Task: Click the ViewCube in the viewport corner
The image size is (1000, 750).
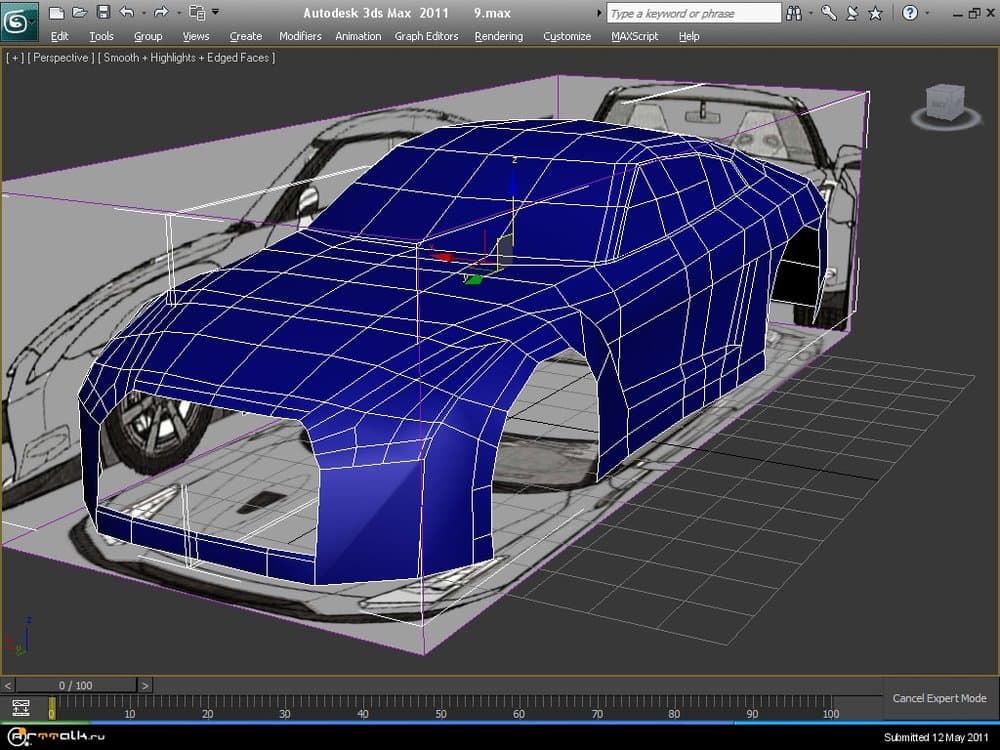Action: [x=945, y=103]
